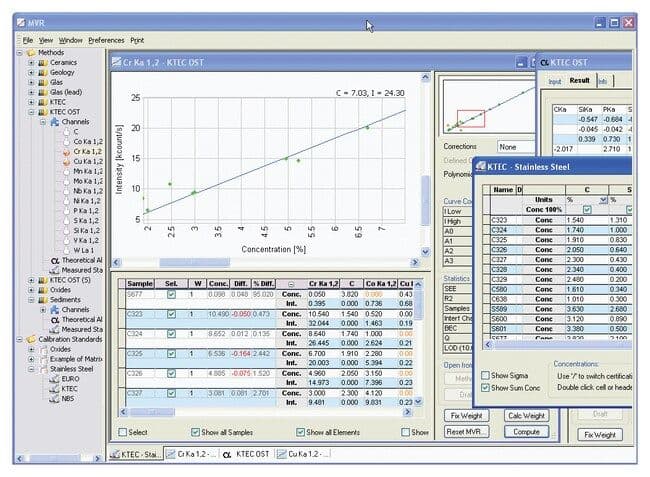Toggle Sel. checkbox for sample S677
The width and height of the screenshot is (650, 477).
171,294
